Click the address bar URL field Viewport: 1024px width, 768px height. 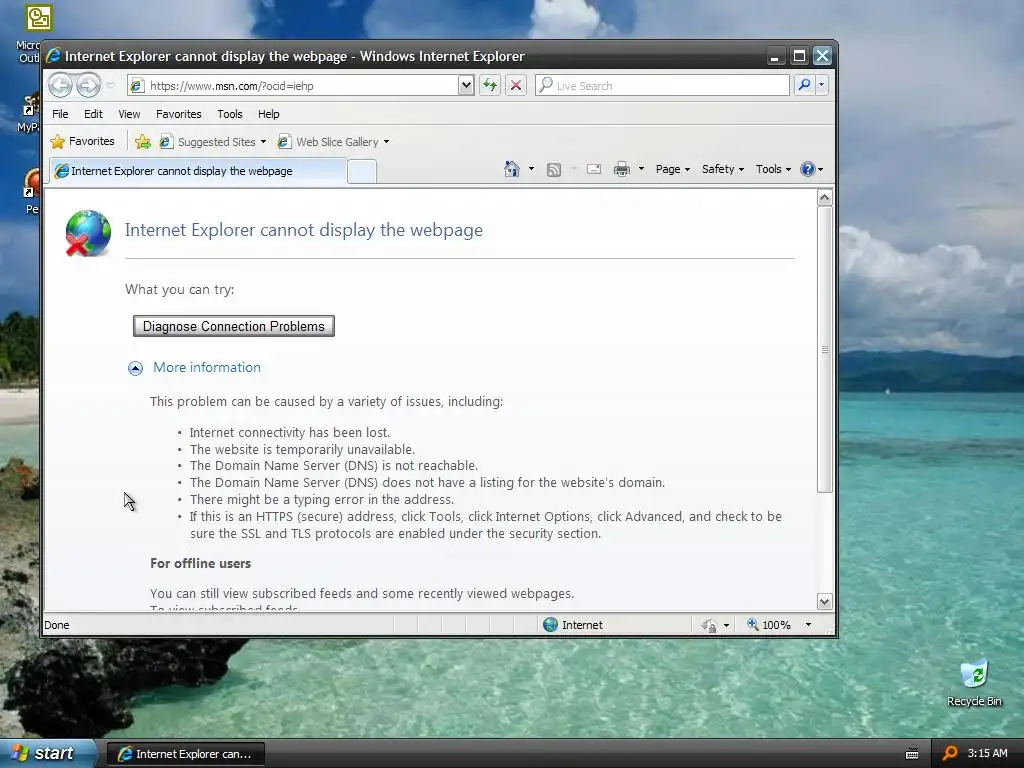coord(294,86)
